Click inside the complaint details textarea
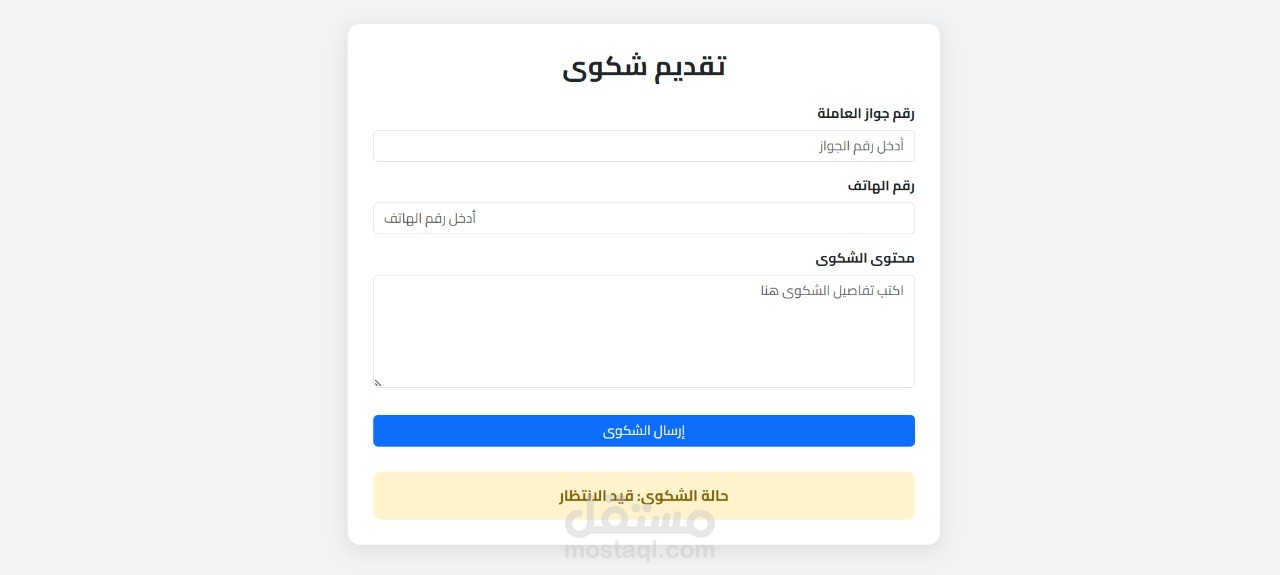The height and width of the screenshot is (575, 1280). tap(644, 331)
